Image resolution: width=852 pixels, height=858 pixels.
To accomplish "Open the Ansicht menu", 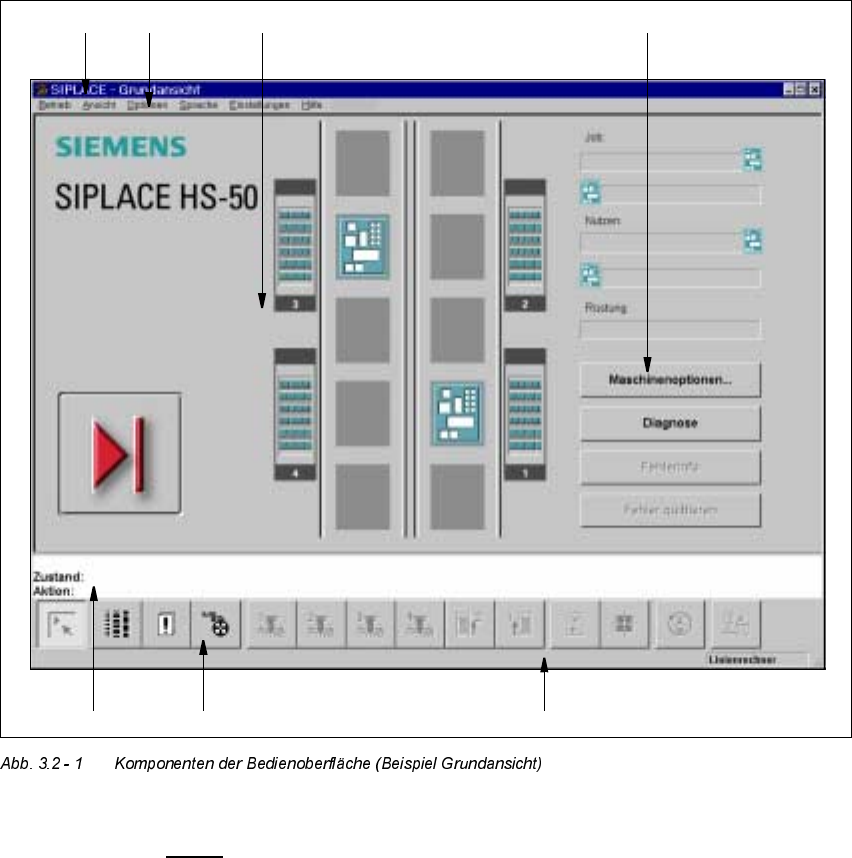I will (x=99, y=105).
